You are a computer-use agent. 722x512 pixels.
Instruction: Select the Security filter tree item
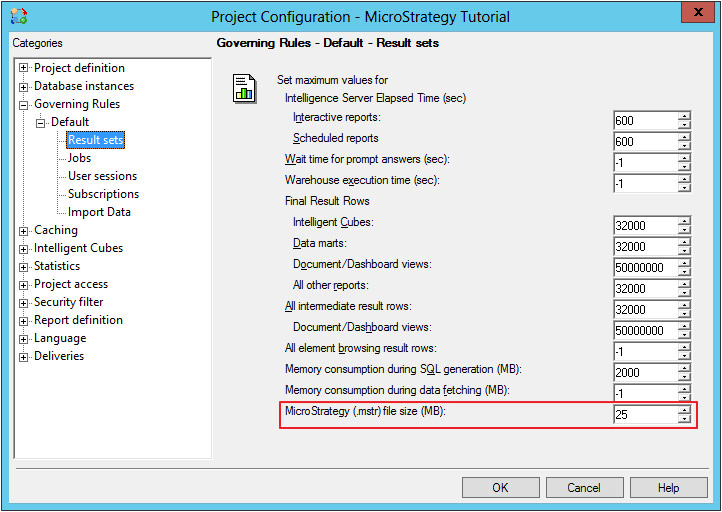pyautogui.click(x=69, y=302)
